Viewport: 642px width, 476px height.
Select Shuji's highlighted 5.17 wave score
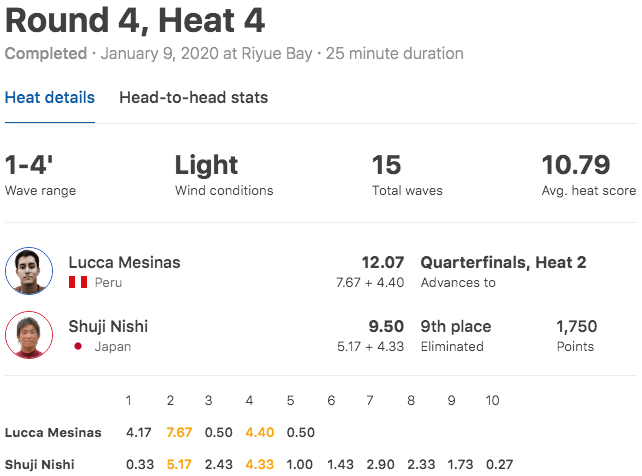[x=179, y=464]
